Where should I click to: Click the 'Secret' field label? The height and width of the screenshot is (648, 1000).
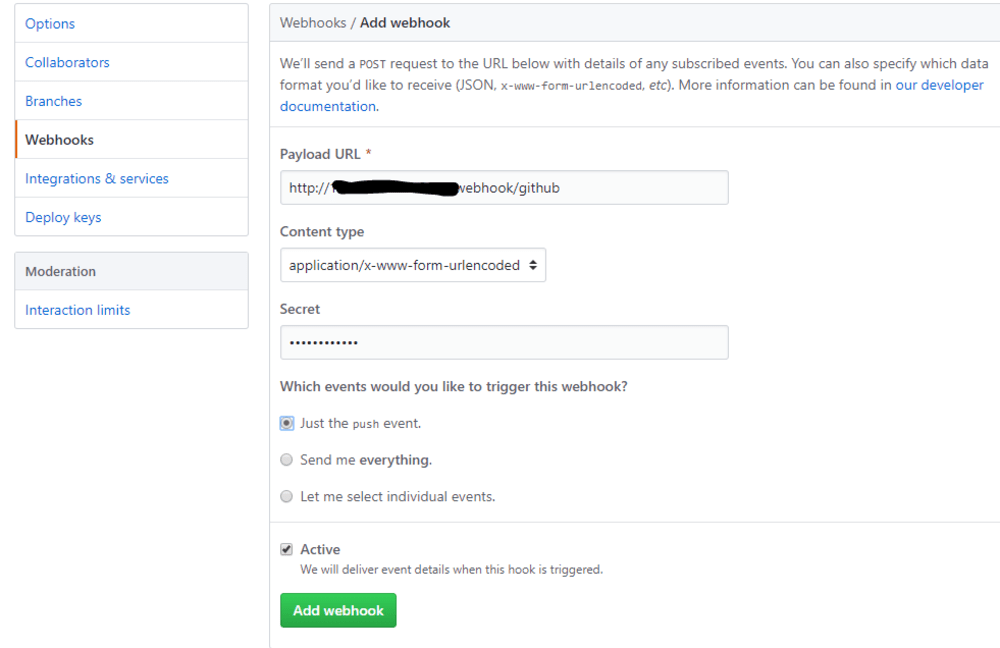300,309
